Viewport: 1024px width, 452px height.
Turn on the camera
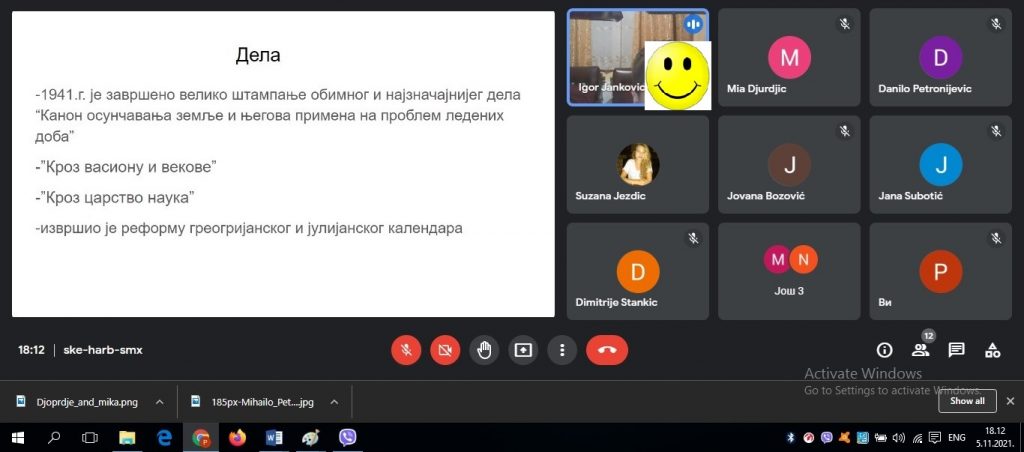[445, 350]
